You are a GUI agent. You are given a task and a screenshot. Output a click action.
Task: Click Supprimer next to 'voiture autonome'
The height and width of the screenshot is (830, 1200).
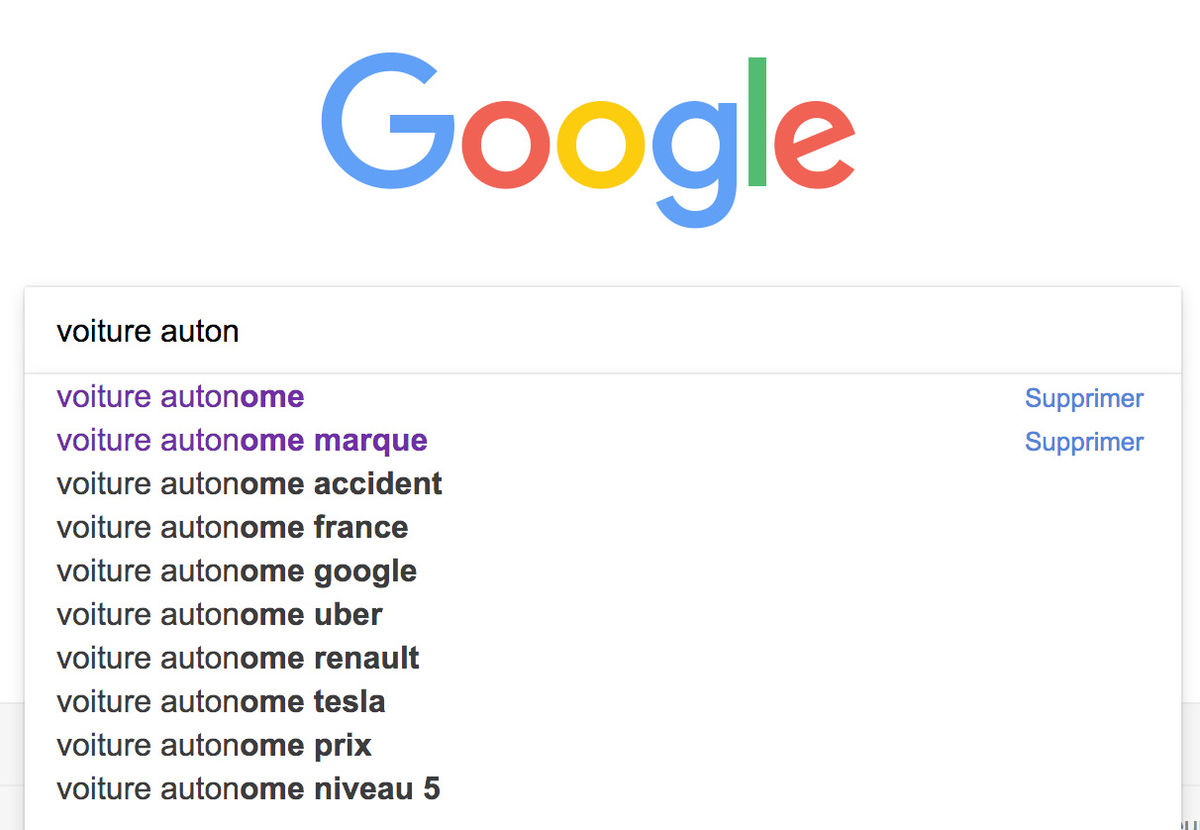(x=1084, y=399)
